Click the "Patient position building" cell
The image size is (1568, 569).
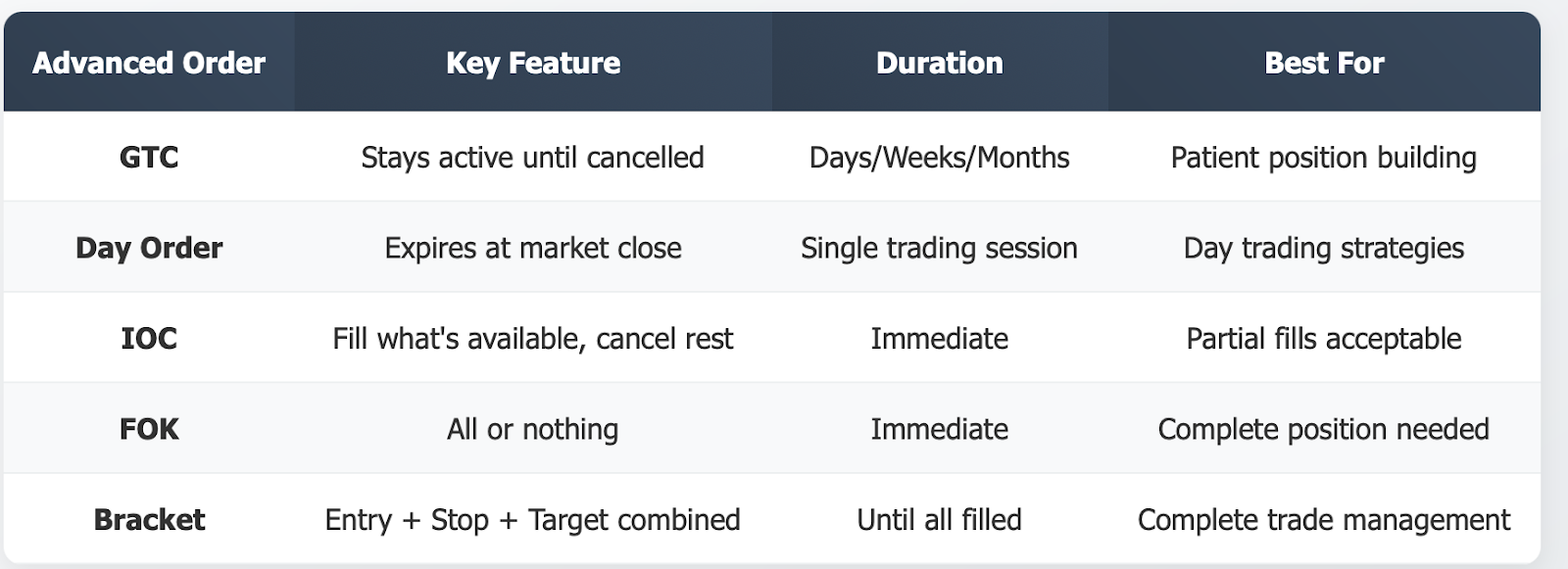tap(1324, 158)
